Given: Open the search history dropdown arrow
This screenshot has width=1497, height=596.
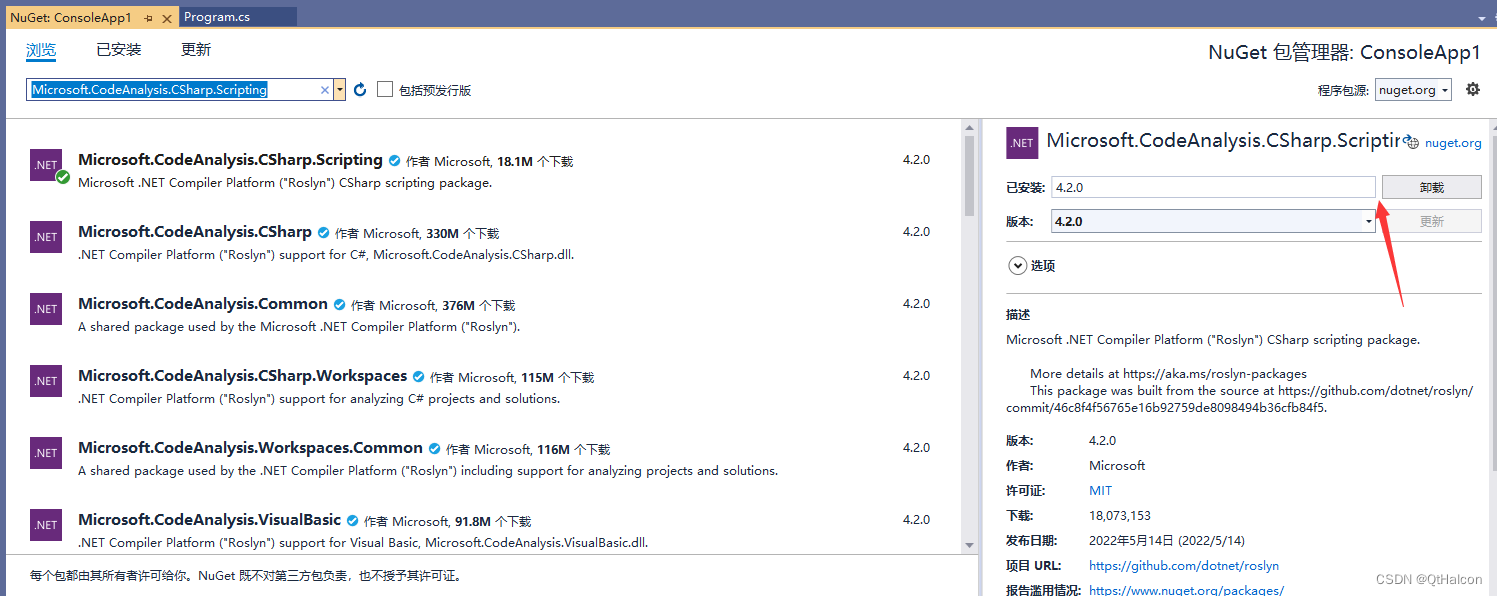Looking at the screenshot, I should [x=340, y=90].
